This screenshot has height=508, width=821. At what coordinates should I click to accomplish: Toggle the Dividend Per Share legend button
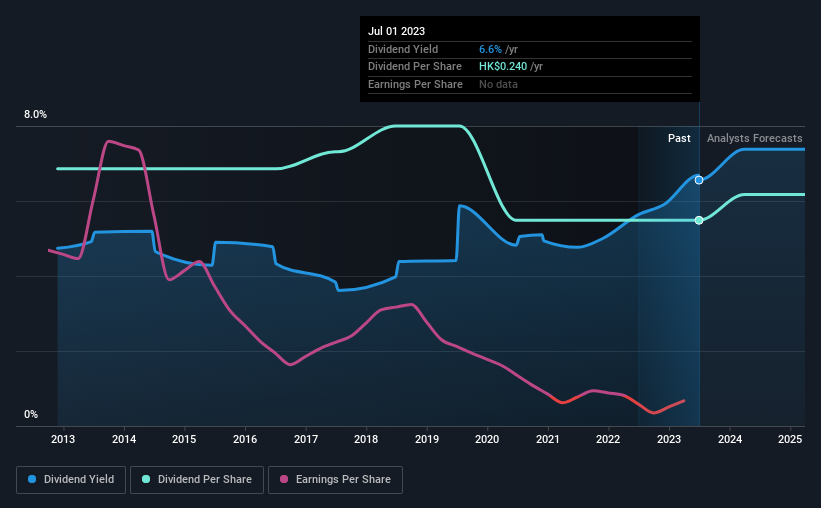[197, 480]
